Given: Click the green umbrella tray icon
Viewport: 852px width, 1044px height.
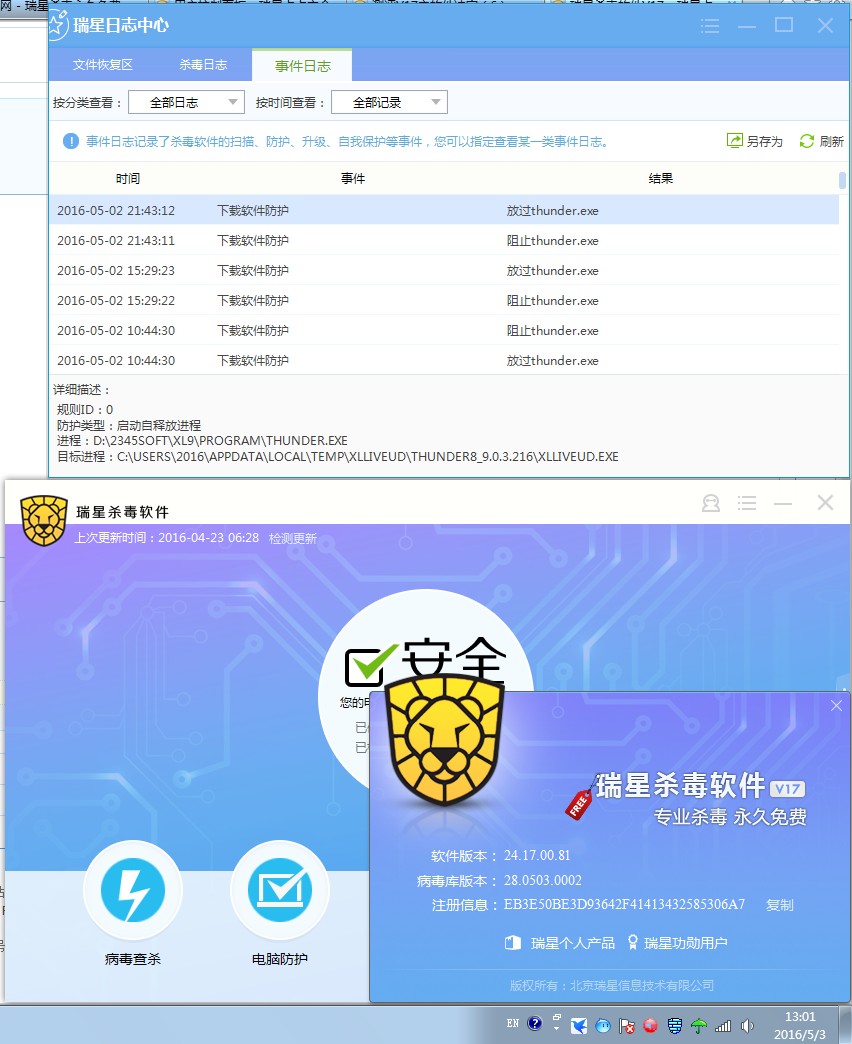Looking at the screenshot, I should click(698, 1026).
